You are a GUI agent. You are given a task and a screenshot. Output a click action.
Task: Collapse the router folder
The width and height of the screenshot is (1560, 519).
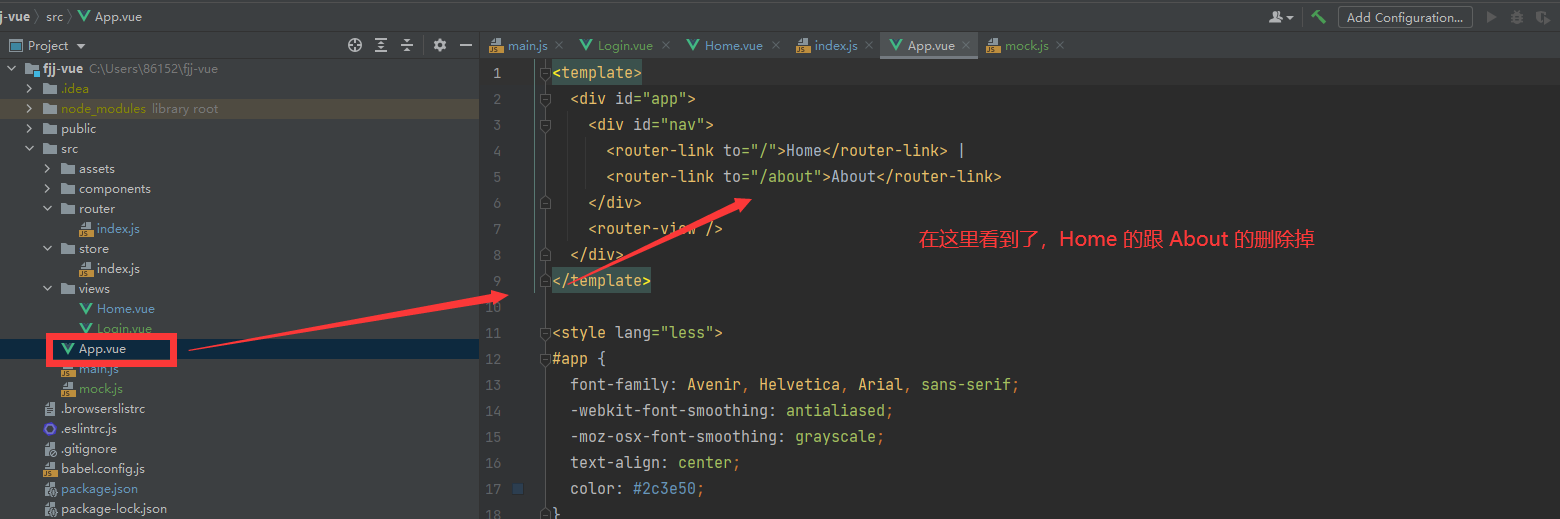coord(47,209)
